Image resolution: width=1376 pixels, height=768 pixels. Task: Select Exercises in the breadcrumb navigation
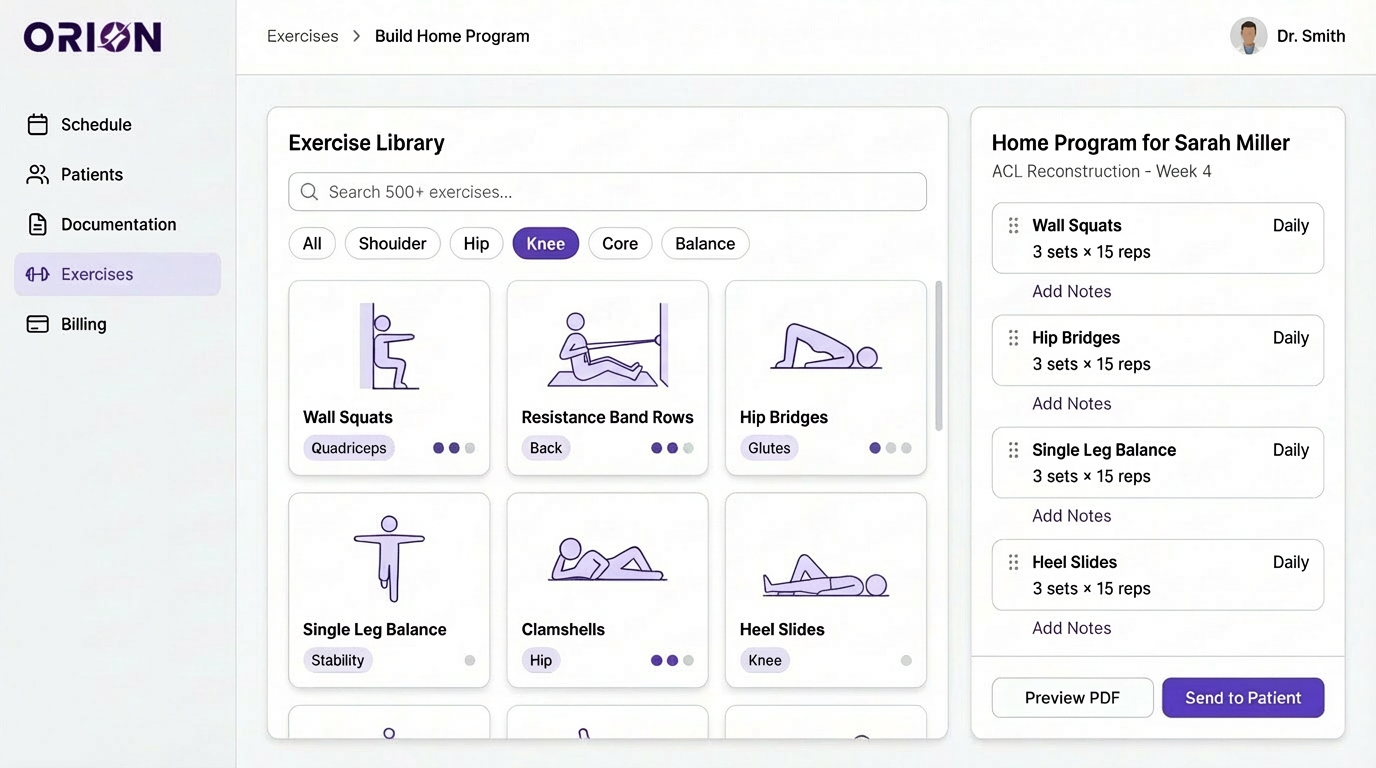coord(302,35)
